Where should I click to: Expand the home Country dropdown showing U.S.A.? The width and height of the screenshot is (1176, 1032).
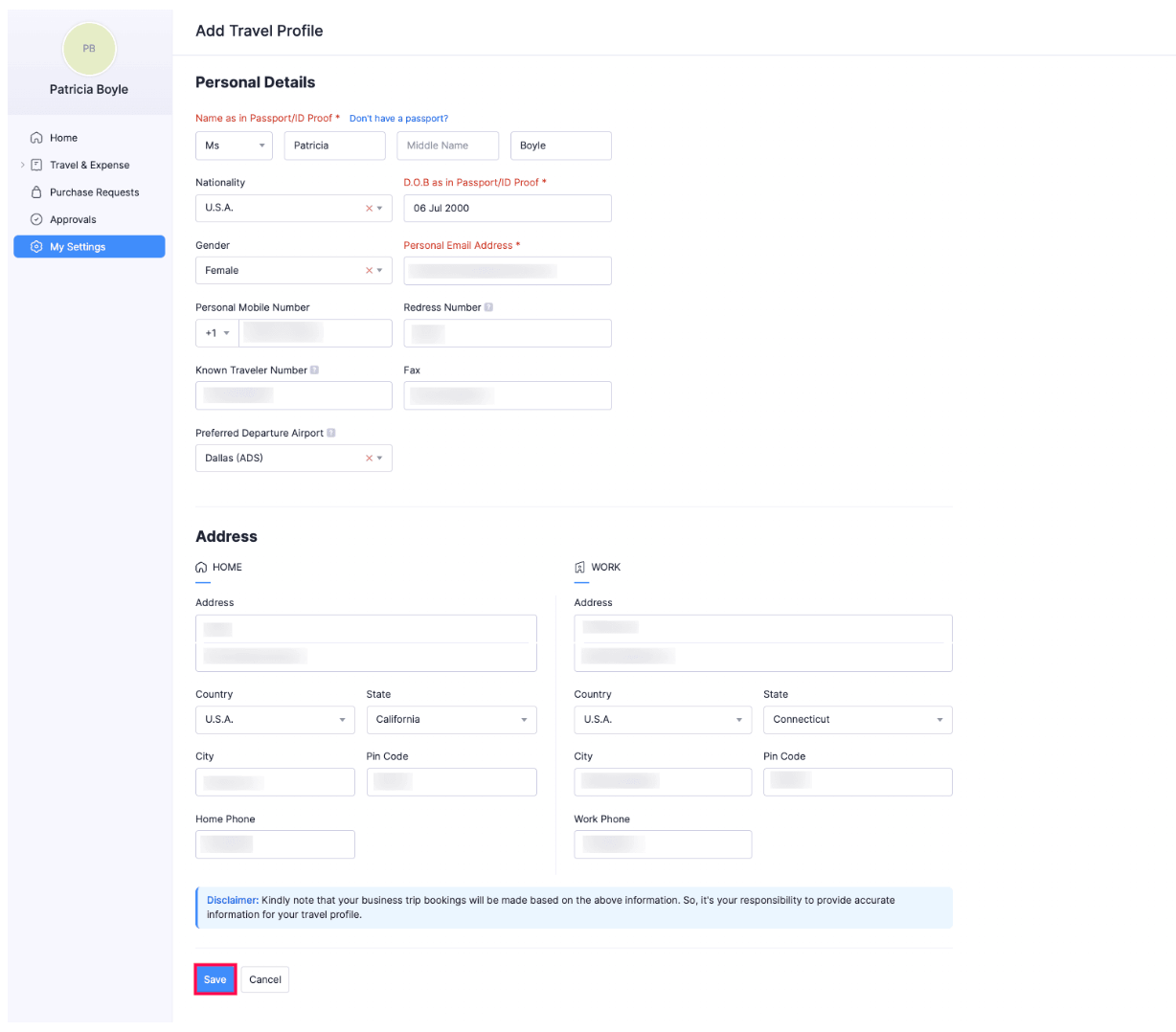[x=275, y=719]
